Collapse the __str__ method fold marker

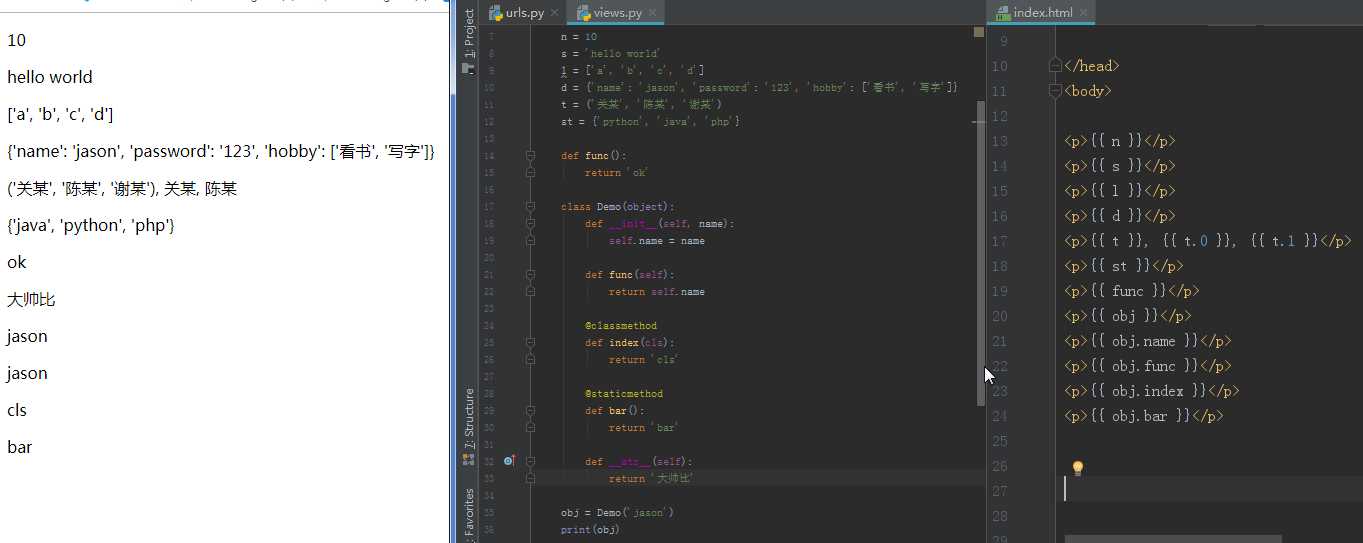(x=529, y=461)
